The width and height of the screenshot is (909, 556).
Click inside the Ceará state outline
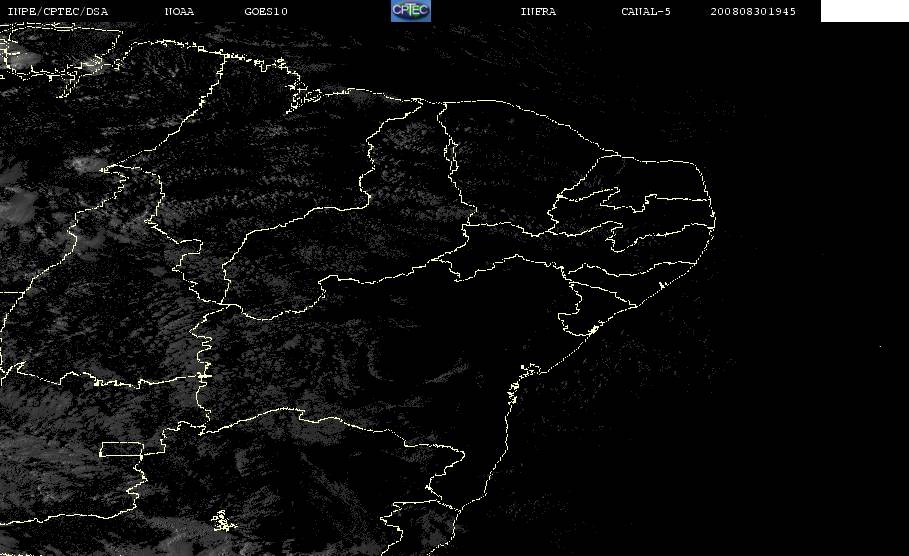[x=510, y=168]
